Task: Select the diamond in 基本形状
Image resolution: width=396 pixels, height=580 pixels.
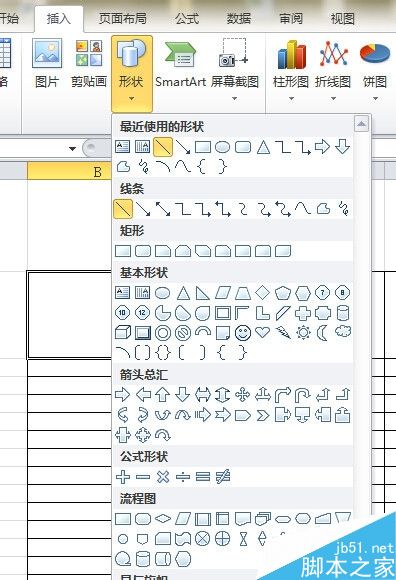Action: click(x=263, y=293)
